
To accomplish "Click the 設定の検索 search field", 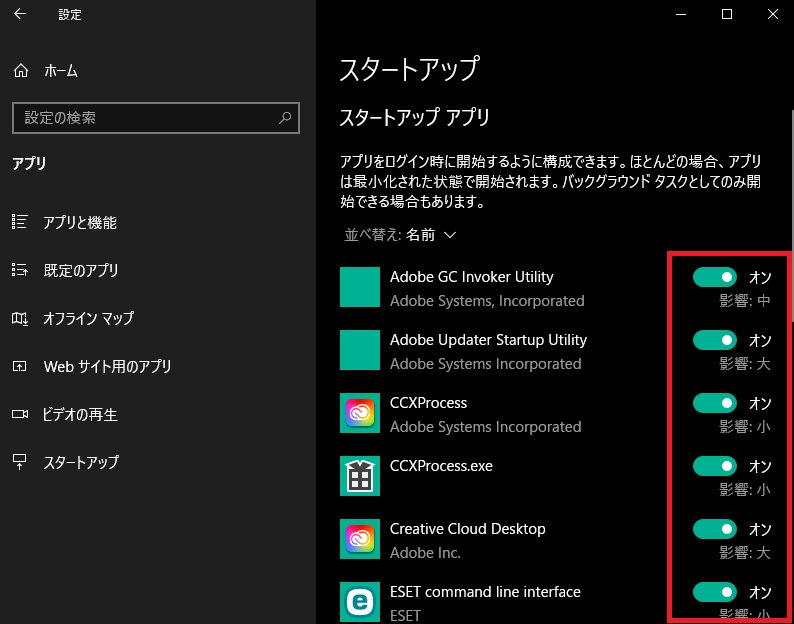I will coord(156,118).
